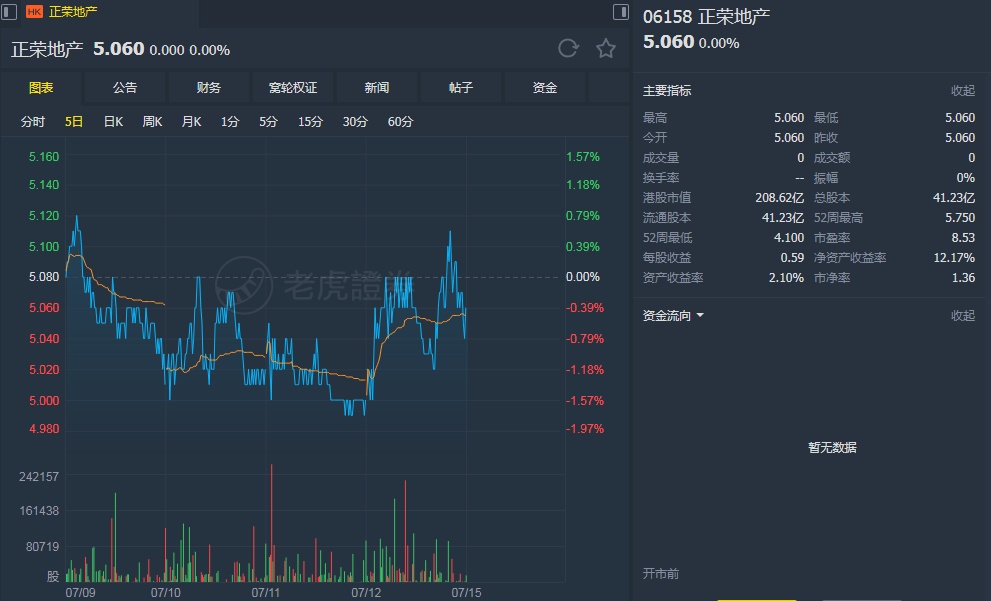Click the 资产收益率 2.10% value
Viewport: 991px width, 601px height.
pyautogui.click(x=786, y=277)
